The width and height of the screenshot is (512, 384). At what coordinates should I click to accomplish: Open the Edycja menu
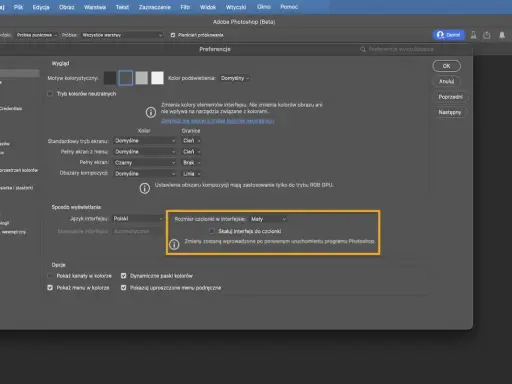coord(41,7)
